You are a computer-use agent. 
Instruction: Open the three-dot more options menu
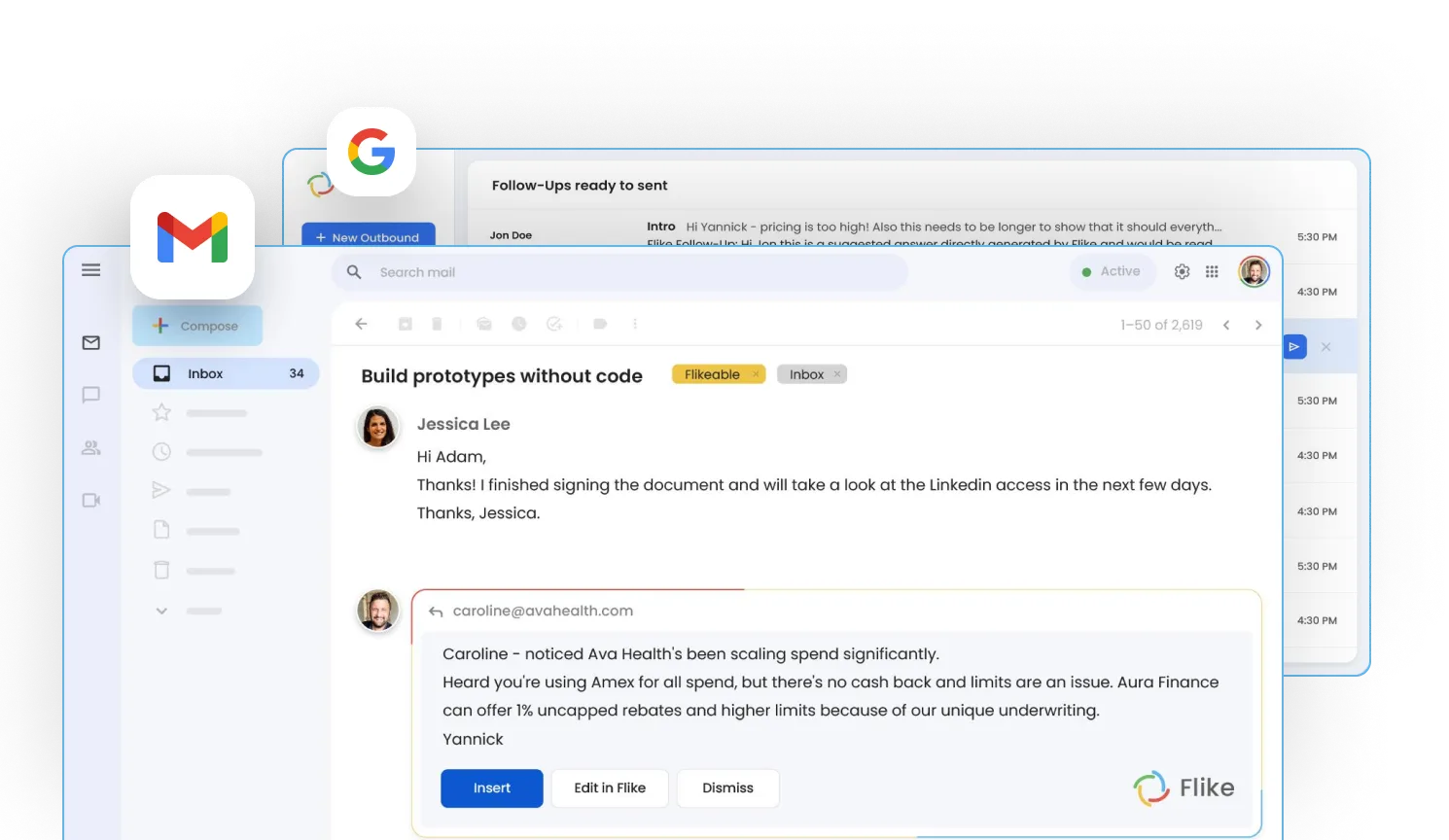[x=635, y=324]
